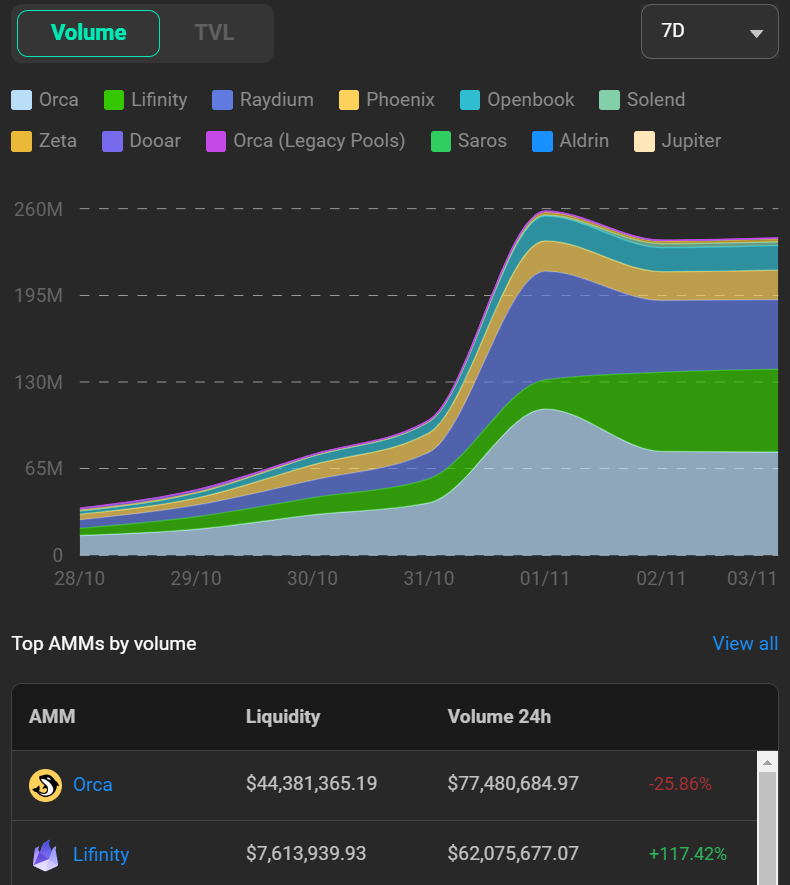Screen dimensions: 790x885
Task: Click the Dooar legend label
Action: coord(155,141)
